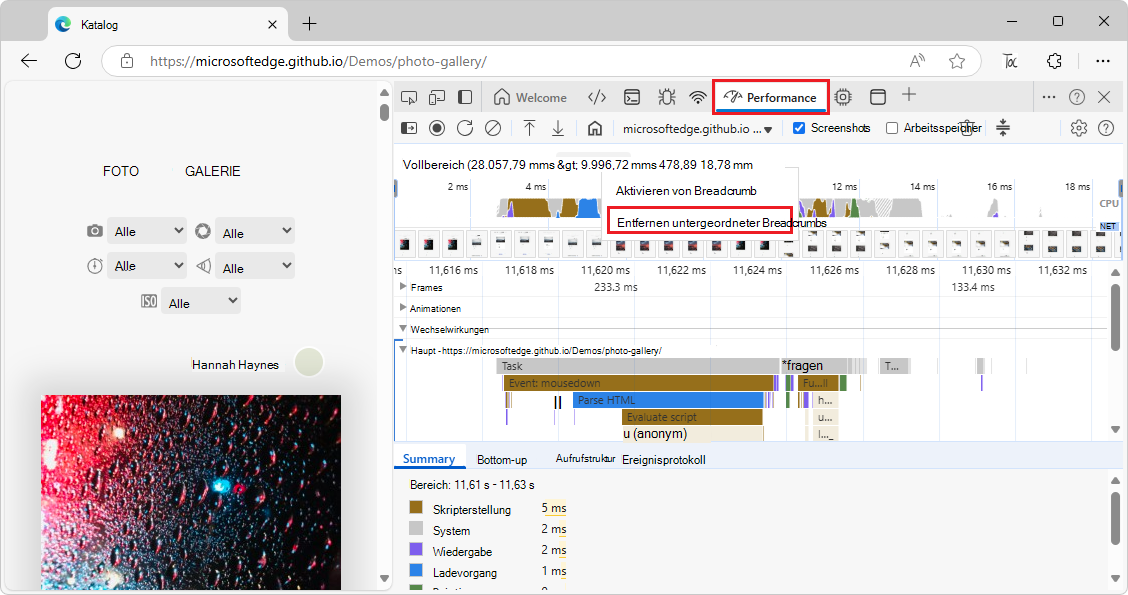Uncheck the Screenshots checkbox
Viewport: 1128px width, 595px height.
(799, 128)
